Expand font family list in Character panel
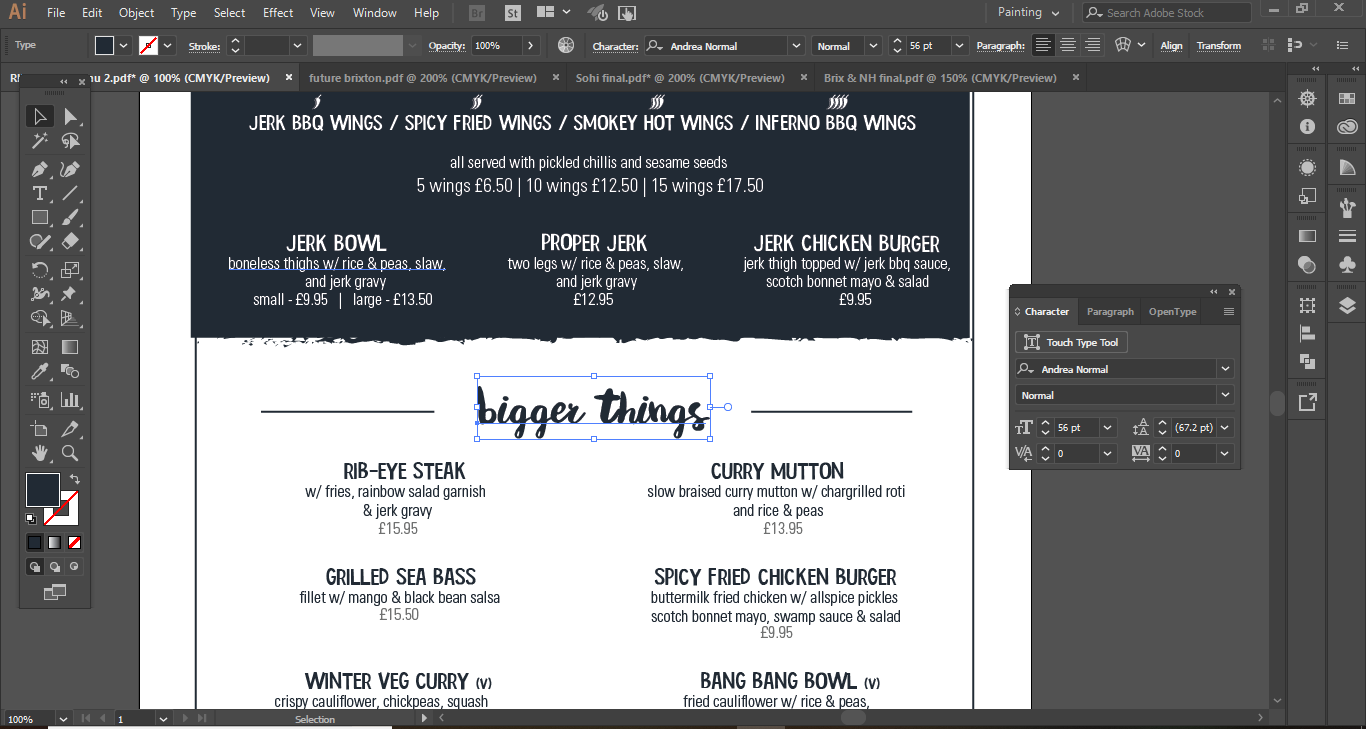This screenshot has width=1366, height=729. coord(1225,369)
